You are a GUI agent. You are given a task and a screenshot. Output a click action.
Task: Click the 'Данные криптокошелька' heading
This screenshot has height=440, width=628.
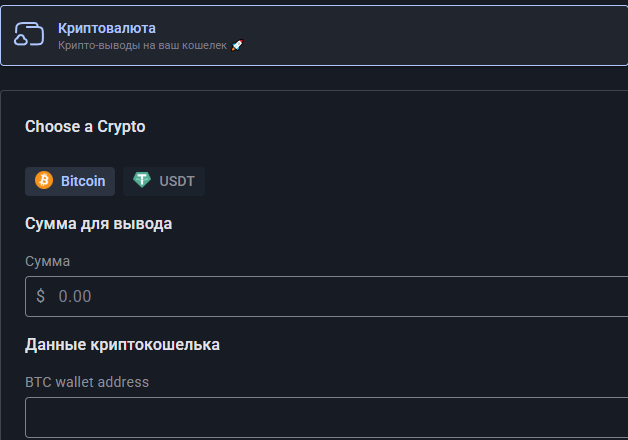tap(122, 345)
